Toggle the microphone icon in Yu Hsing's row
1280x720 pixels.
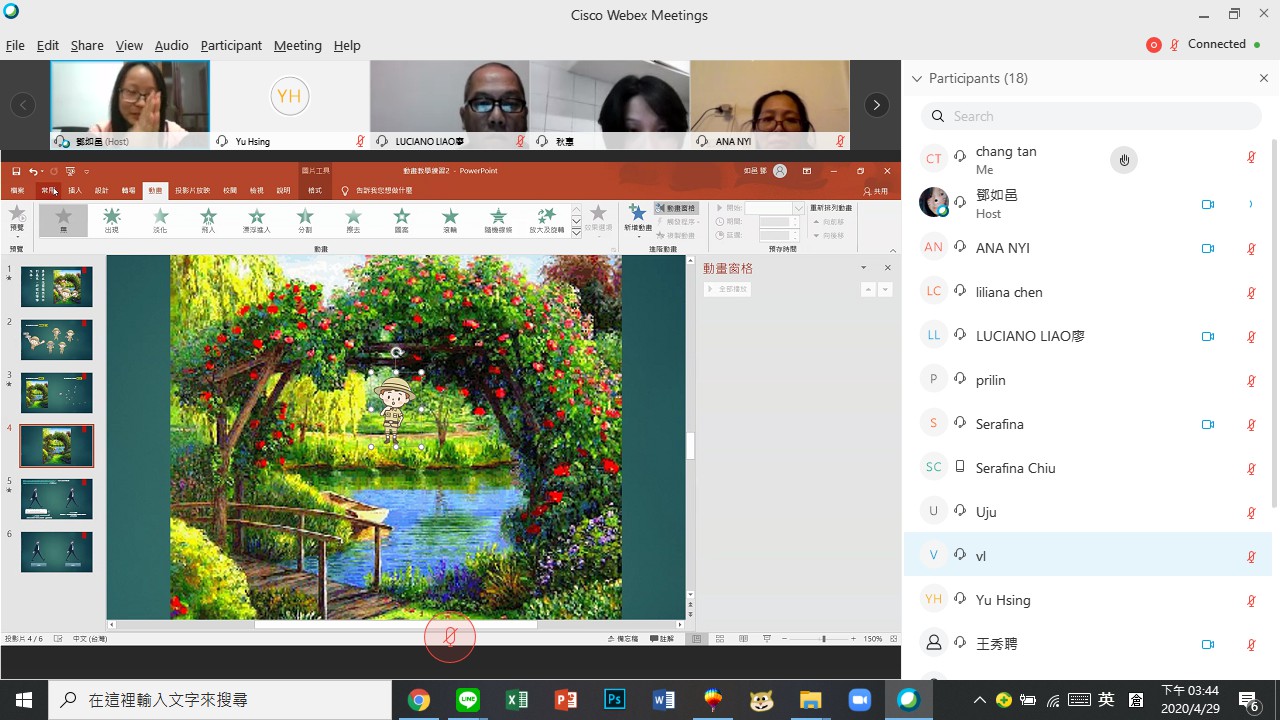(x=1251, y=601)
